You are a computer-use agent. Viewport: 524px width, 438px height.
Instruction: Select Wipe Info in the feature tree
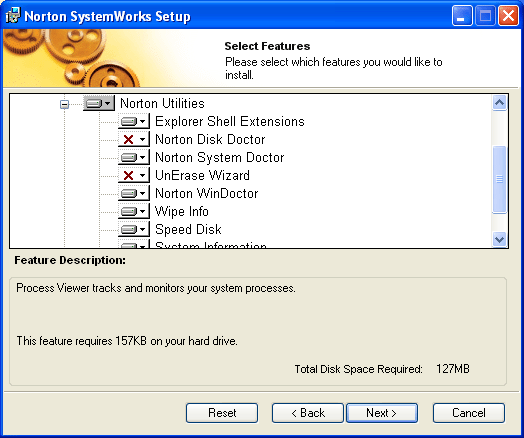[x=181, y=211]
